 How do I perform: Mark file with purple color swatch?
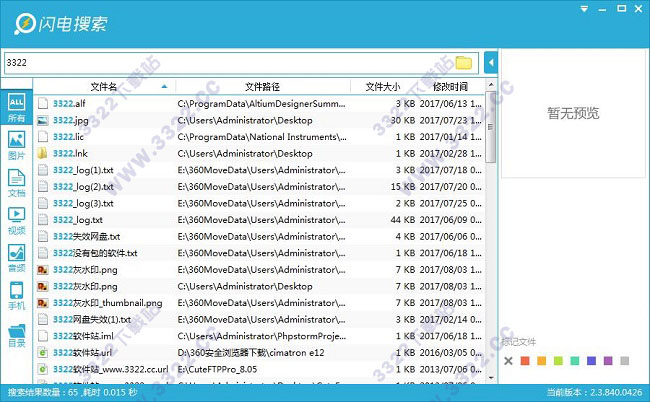click(x=608, y=361)
